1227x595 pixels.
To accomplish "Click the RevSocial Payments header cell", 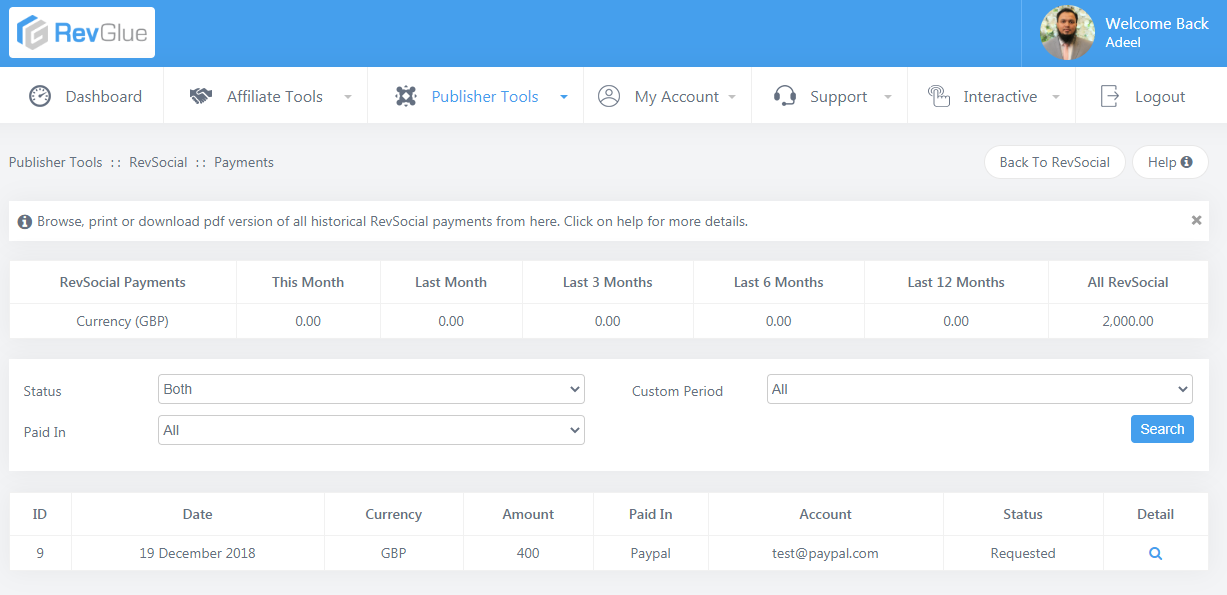I will 123,282.
